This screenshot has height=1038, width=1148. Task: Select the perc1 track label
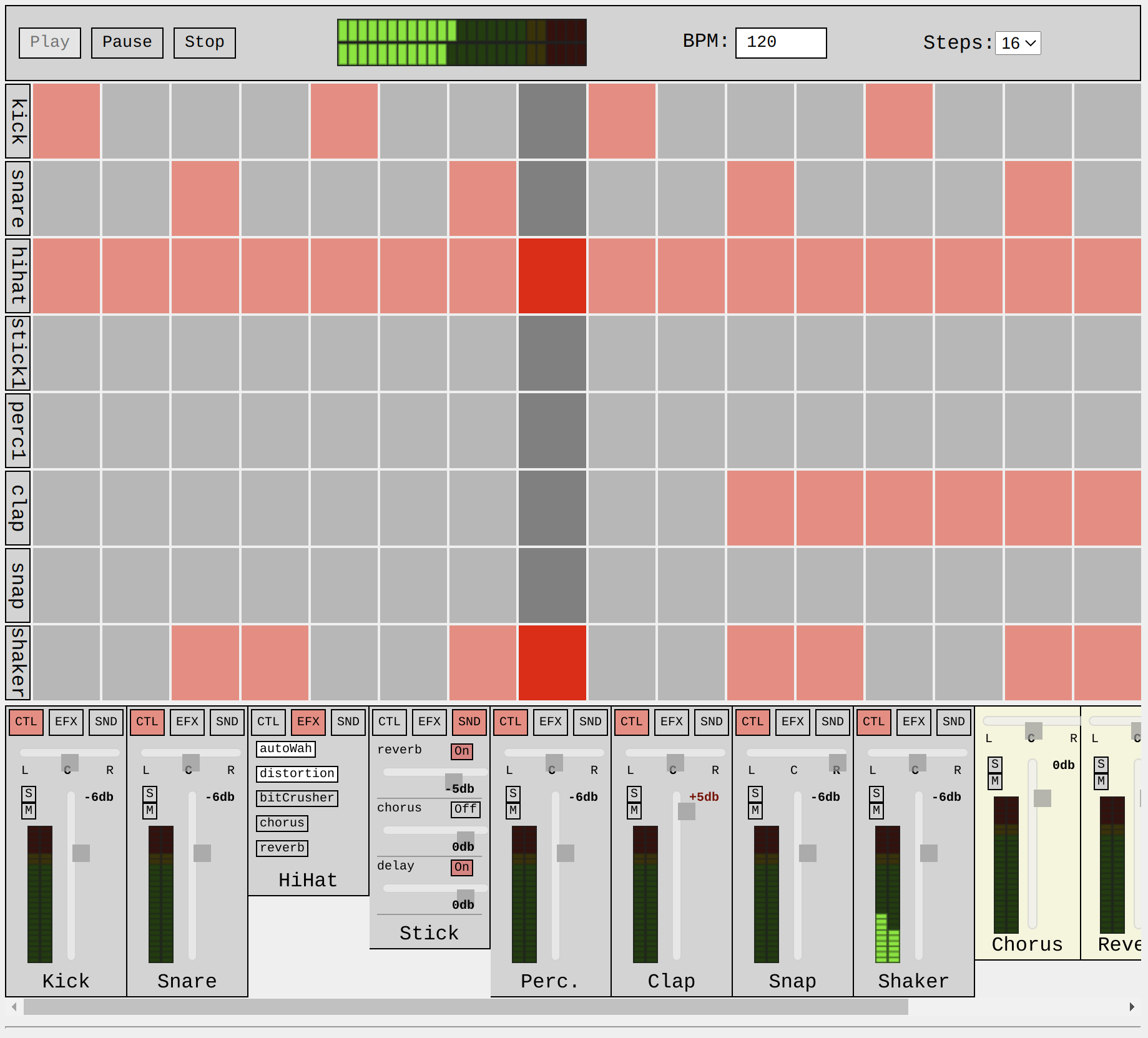click(x=18, y=431)
